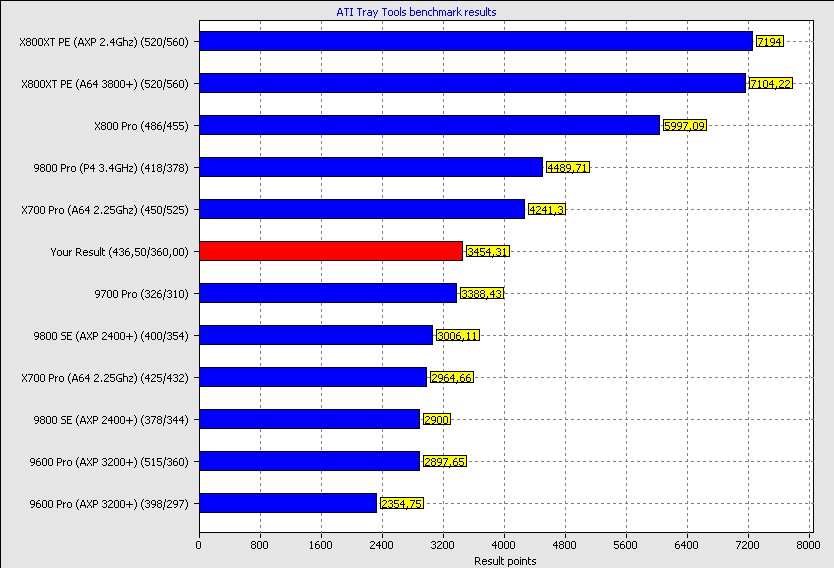Select the X700 Pro (A64 2.25Ghz) (425/432) label

pyautogui.click(x=105, y=378)
